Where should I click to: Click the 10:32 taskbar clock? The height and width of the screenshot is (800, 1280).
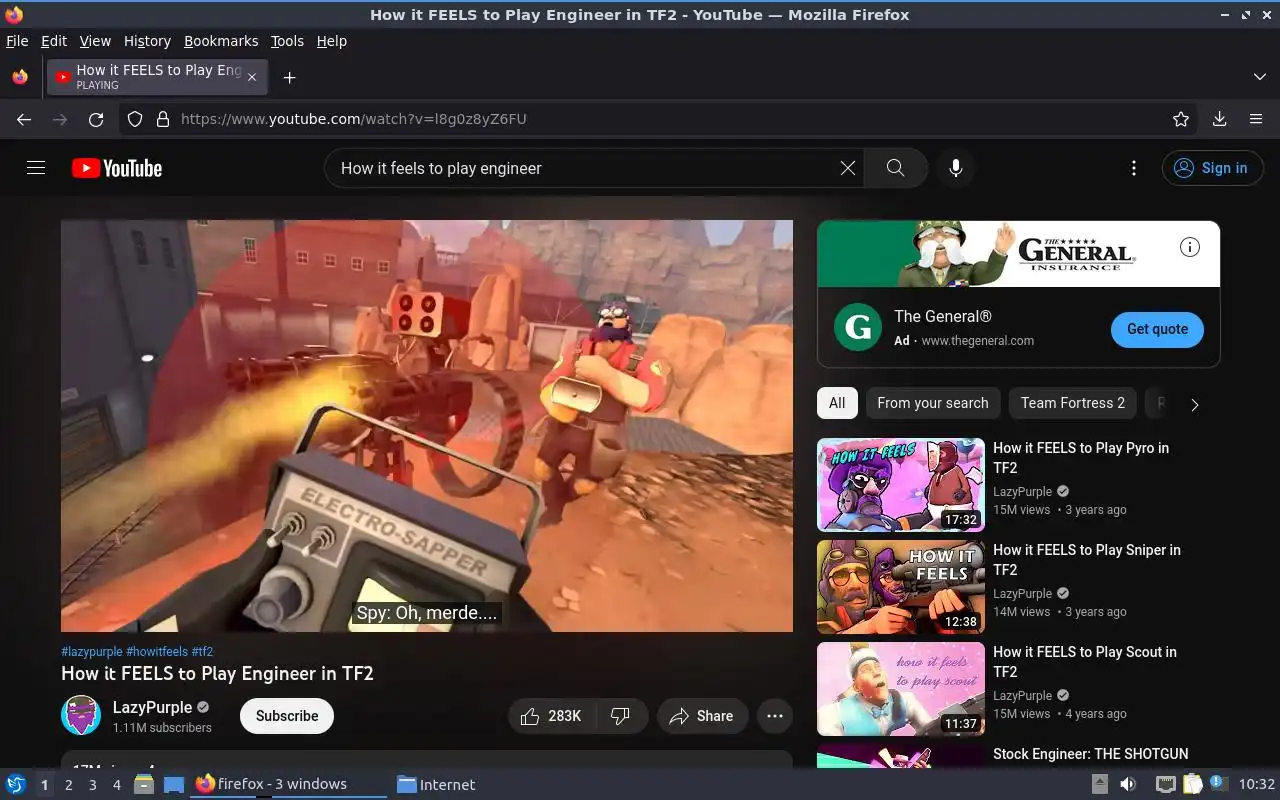pos(1256,784)
